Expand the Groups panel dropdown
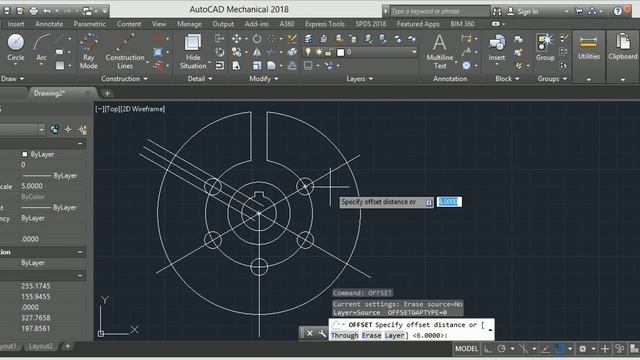 pos(552,78)
